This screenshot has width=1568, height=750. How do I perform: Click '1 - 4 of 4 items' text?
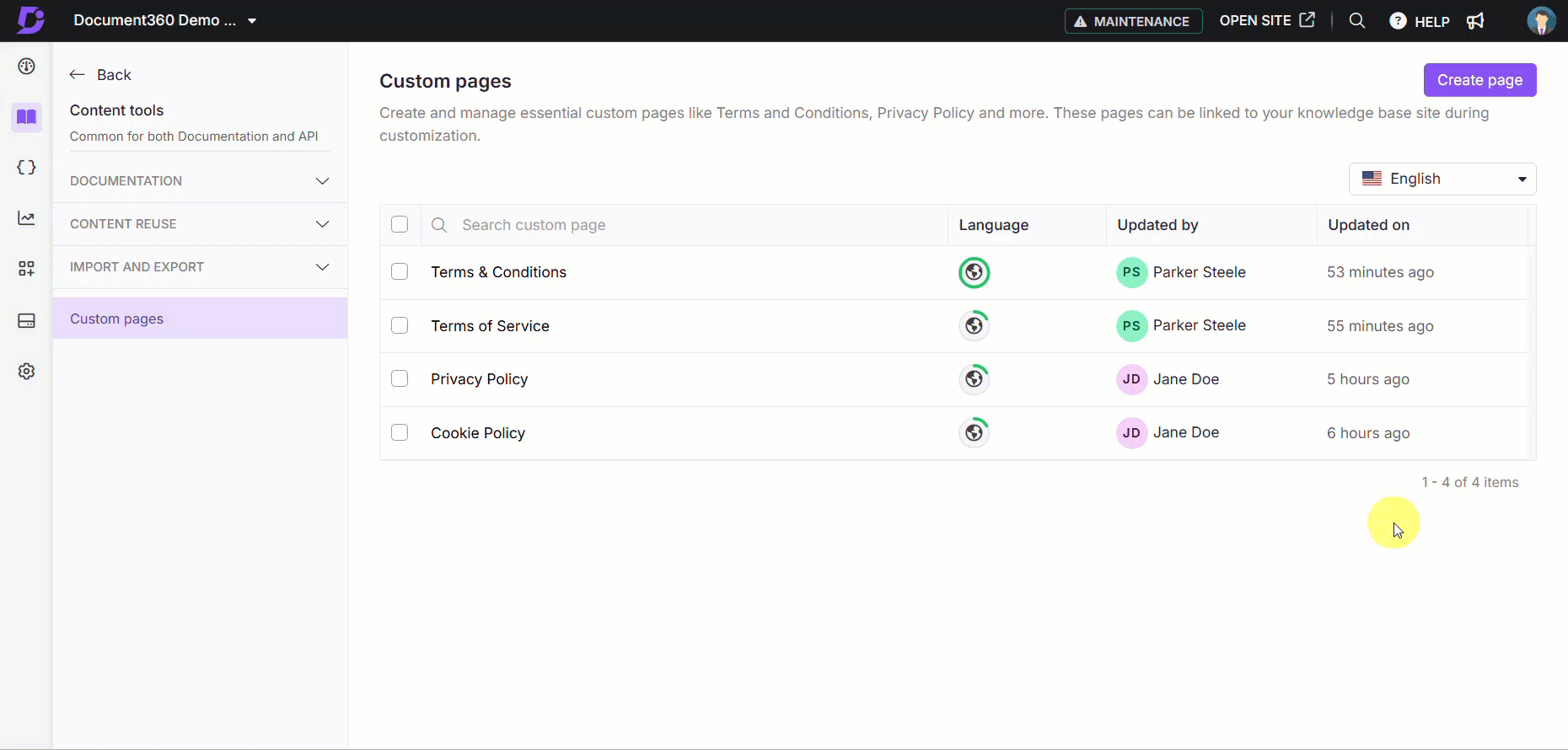(x=1470, y=482)
